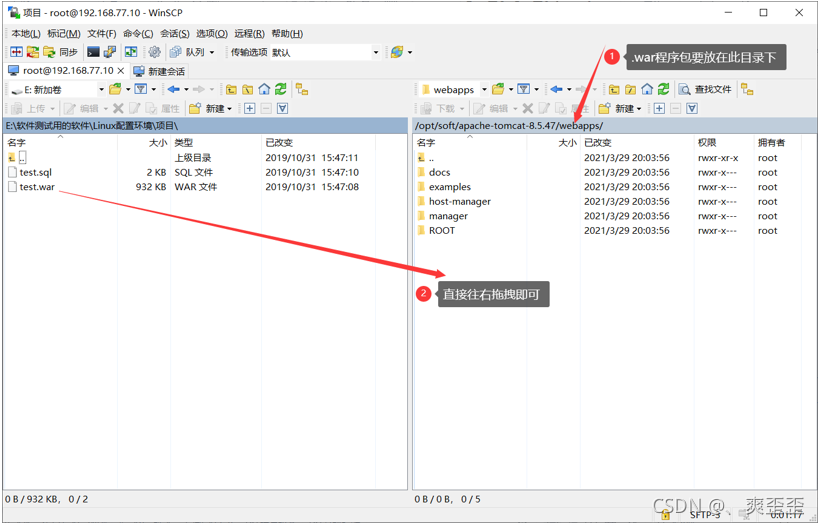
Task: Click remote panel open directory folder icon
Action: (498, 89)
